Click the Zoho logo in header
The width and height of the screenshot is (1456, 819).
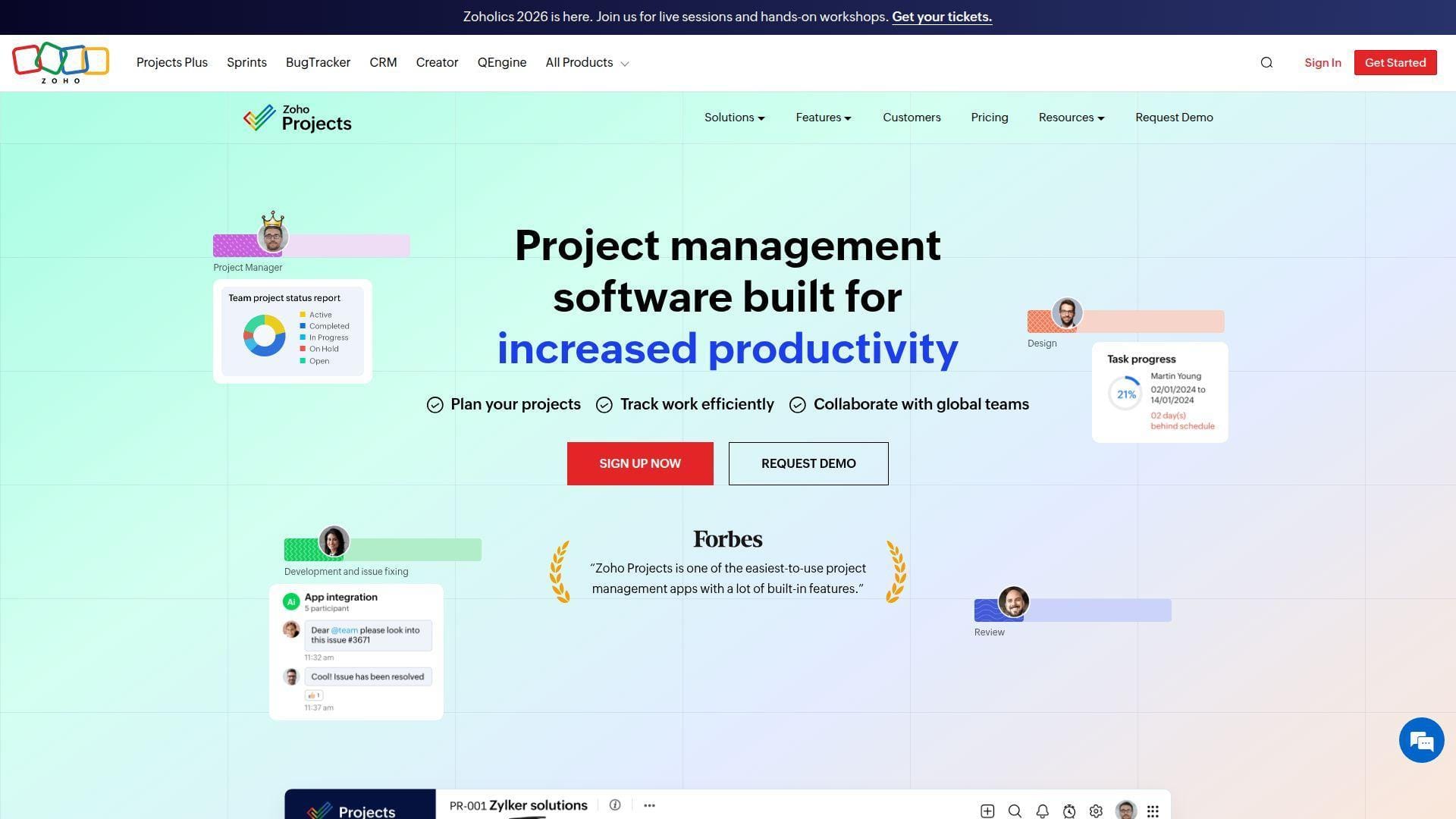[61, 62]
